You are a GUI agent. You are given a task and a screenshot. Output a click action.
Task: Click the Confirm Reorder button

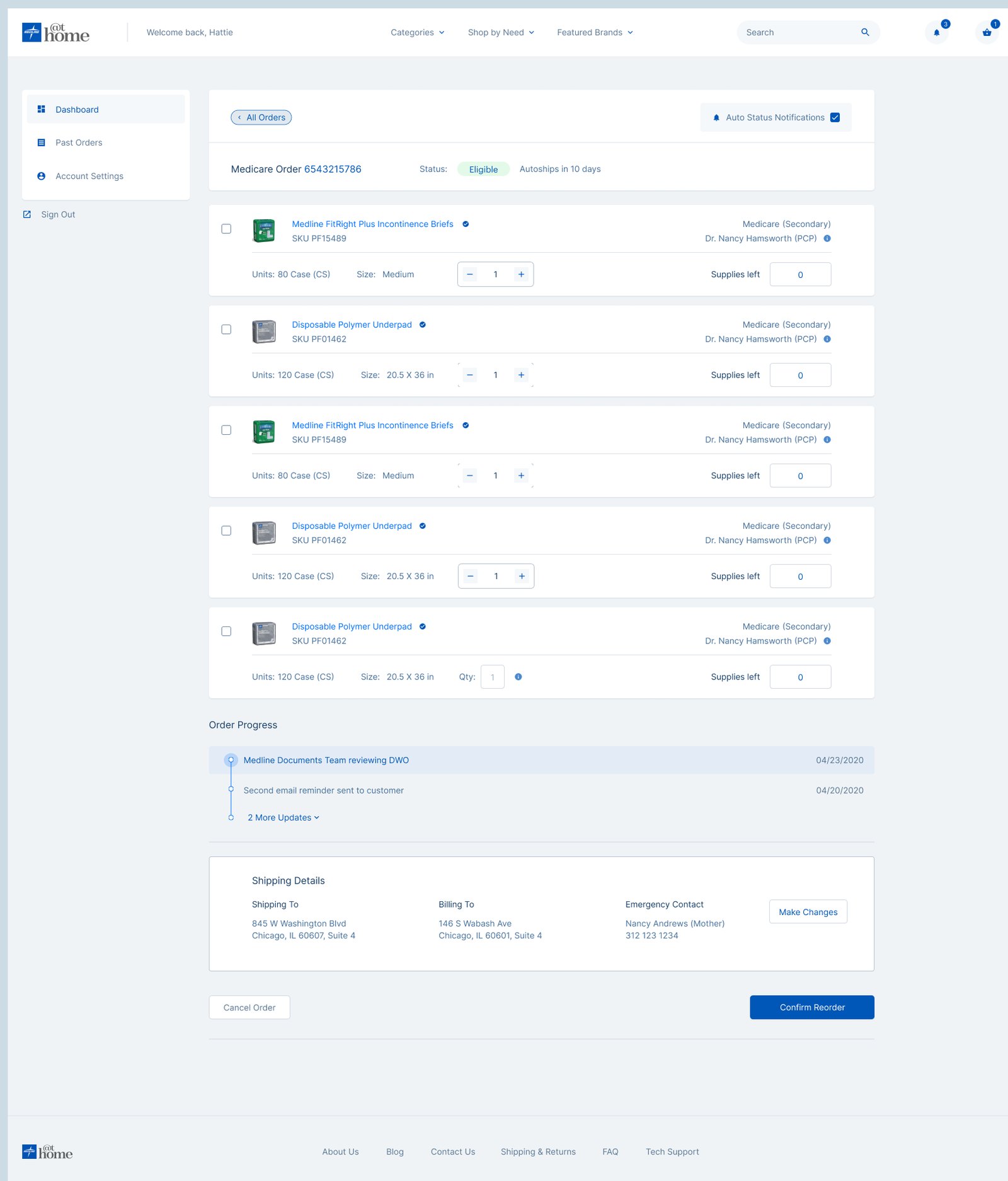812,1008
